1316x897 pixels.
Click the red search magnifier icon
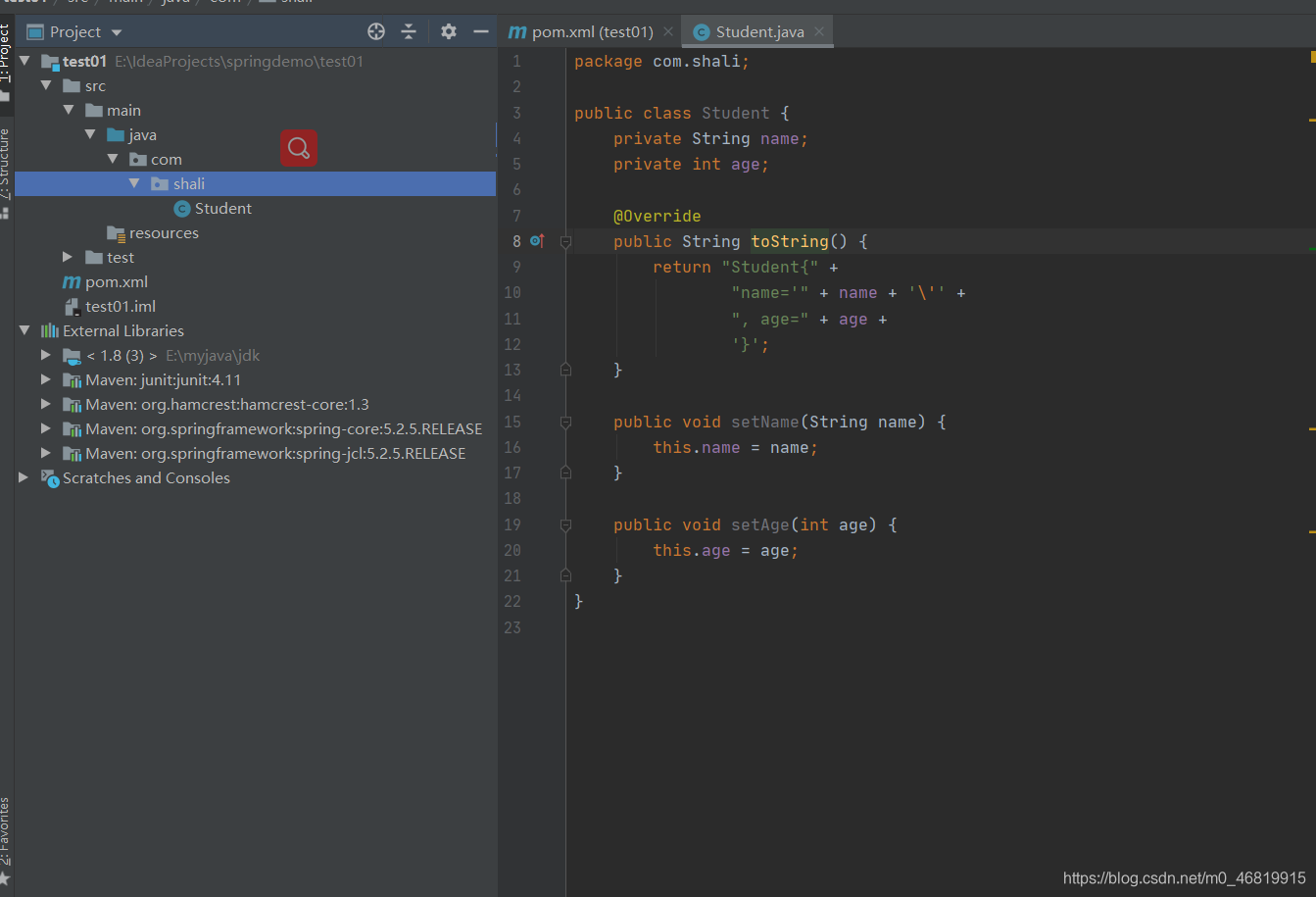pyautogui.click(x=299, y=148)
